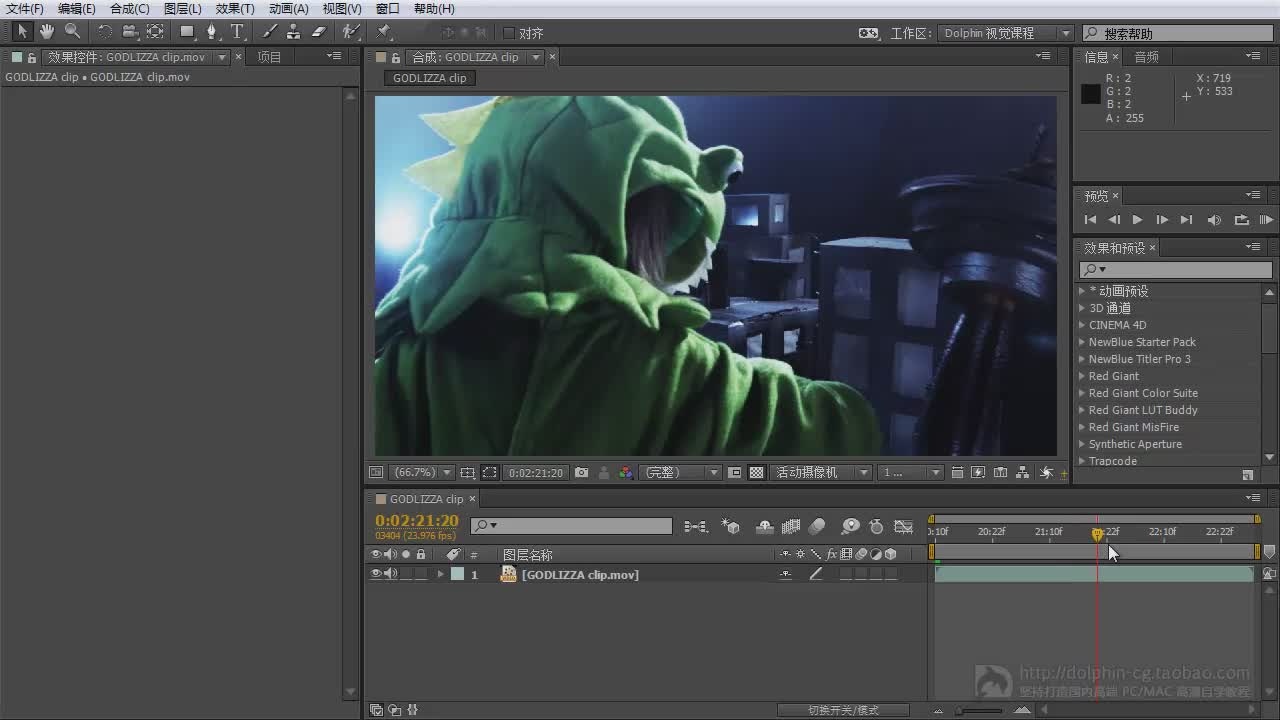
Task: Click the 切换开关/模式 button
Action: (x=843, y=710)
